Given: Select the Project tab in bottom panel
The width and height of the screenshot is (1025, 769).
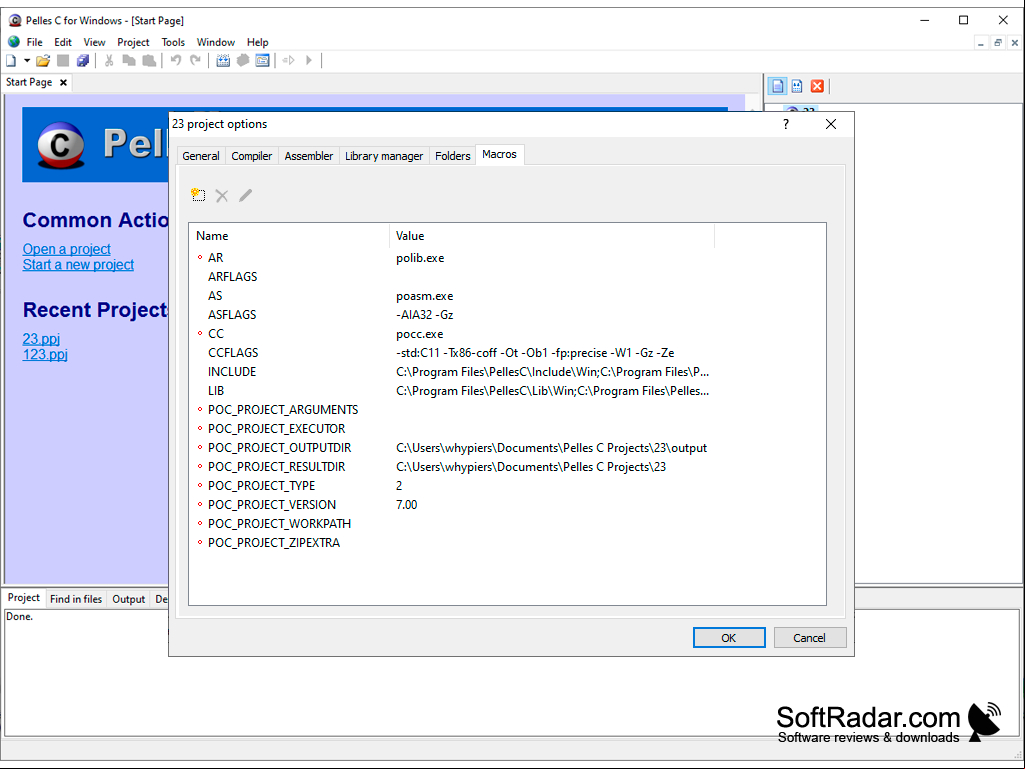Looking at the screenshot, I should [x=24, y=598].
